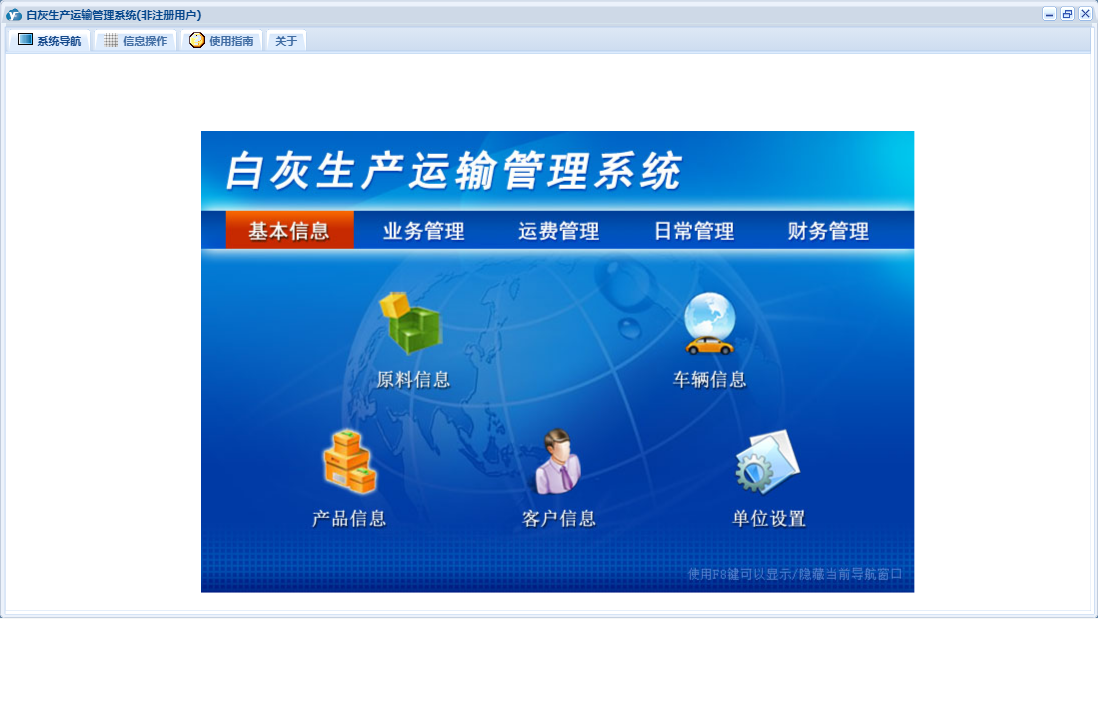Open the 客户信息 person icon

tap(558, 461)
